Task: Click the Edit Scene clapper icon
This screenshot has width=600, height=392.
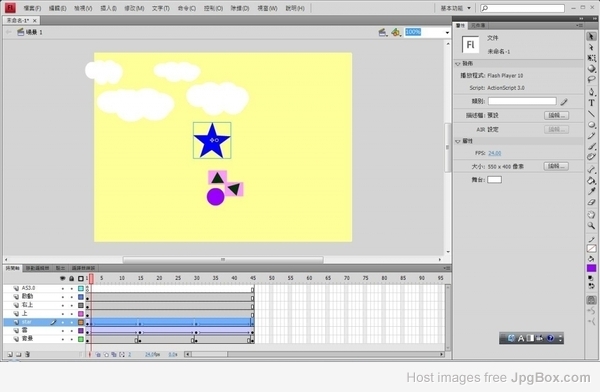Action: [383, 33]
